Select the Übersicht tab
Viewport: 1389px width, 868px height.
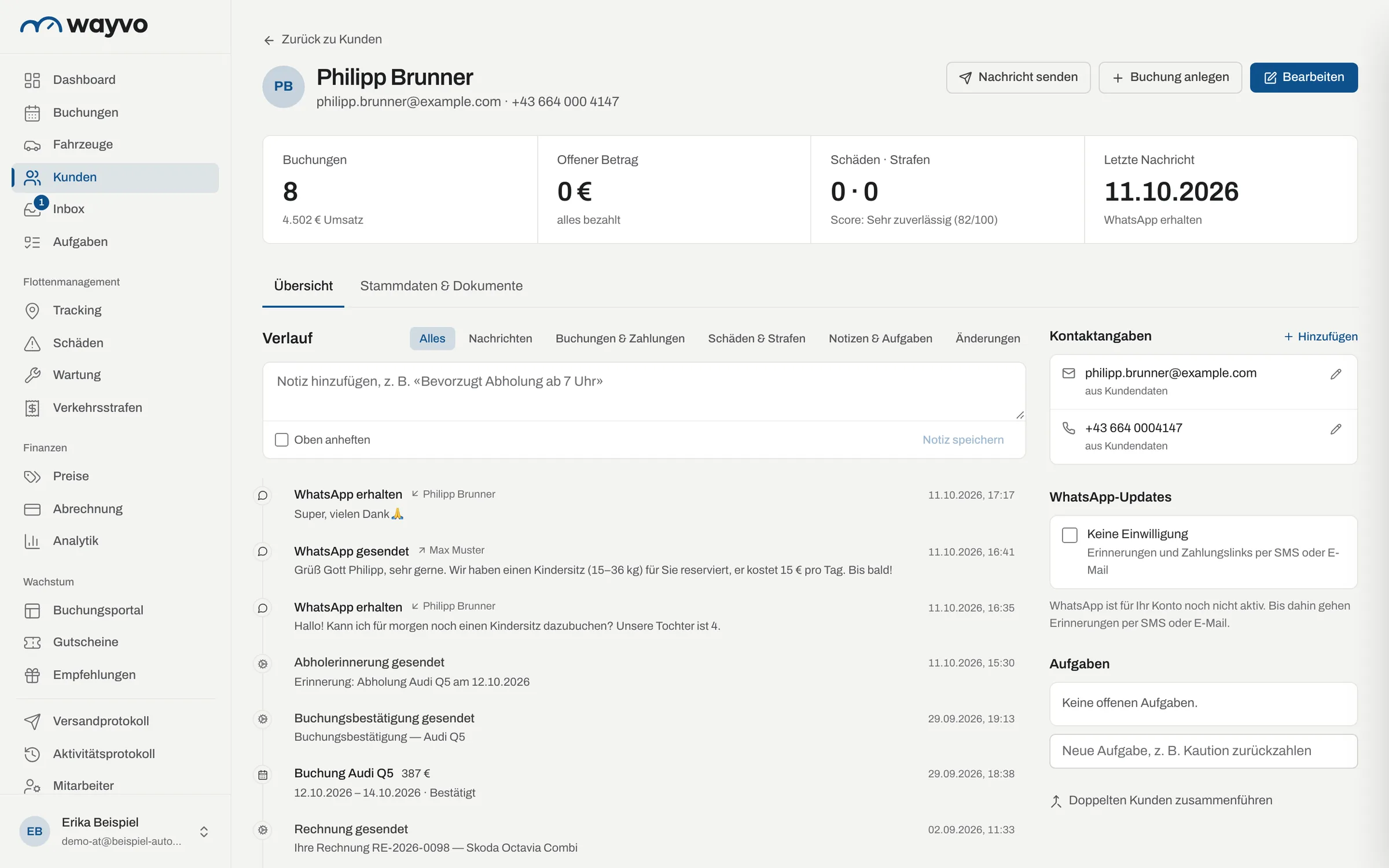303,286
